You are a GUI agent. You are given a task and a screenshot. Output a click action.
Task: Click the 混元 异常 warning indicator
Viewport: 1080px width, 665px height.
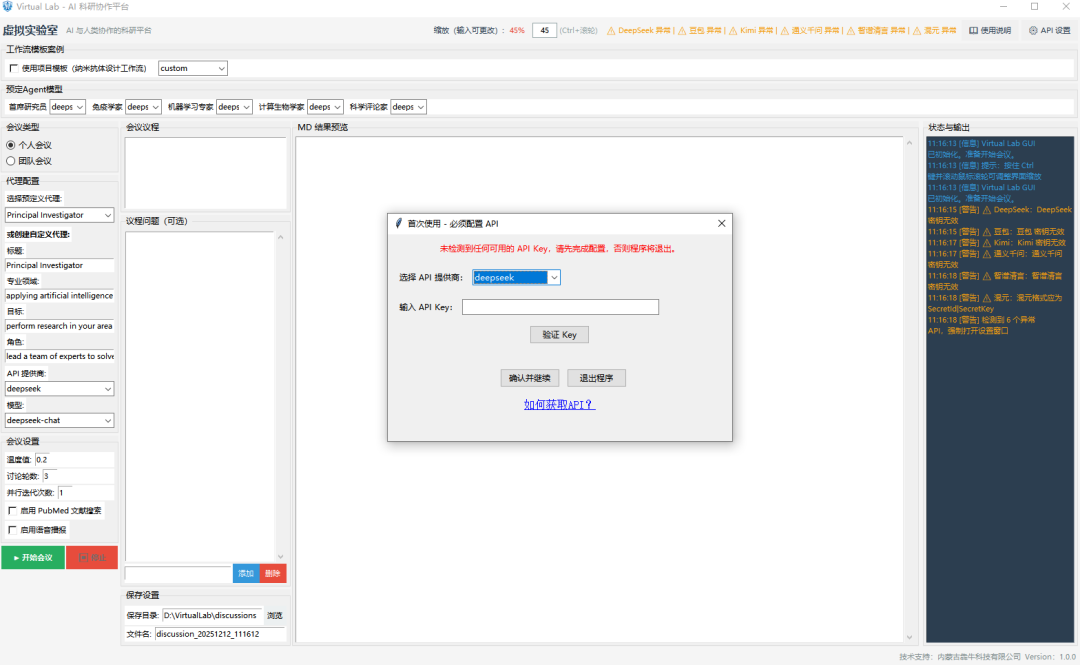(935, 30)
